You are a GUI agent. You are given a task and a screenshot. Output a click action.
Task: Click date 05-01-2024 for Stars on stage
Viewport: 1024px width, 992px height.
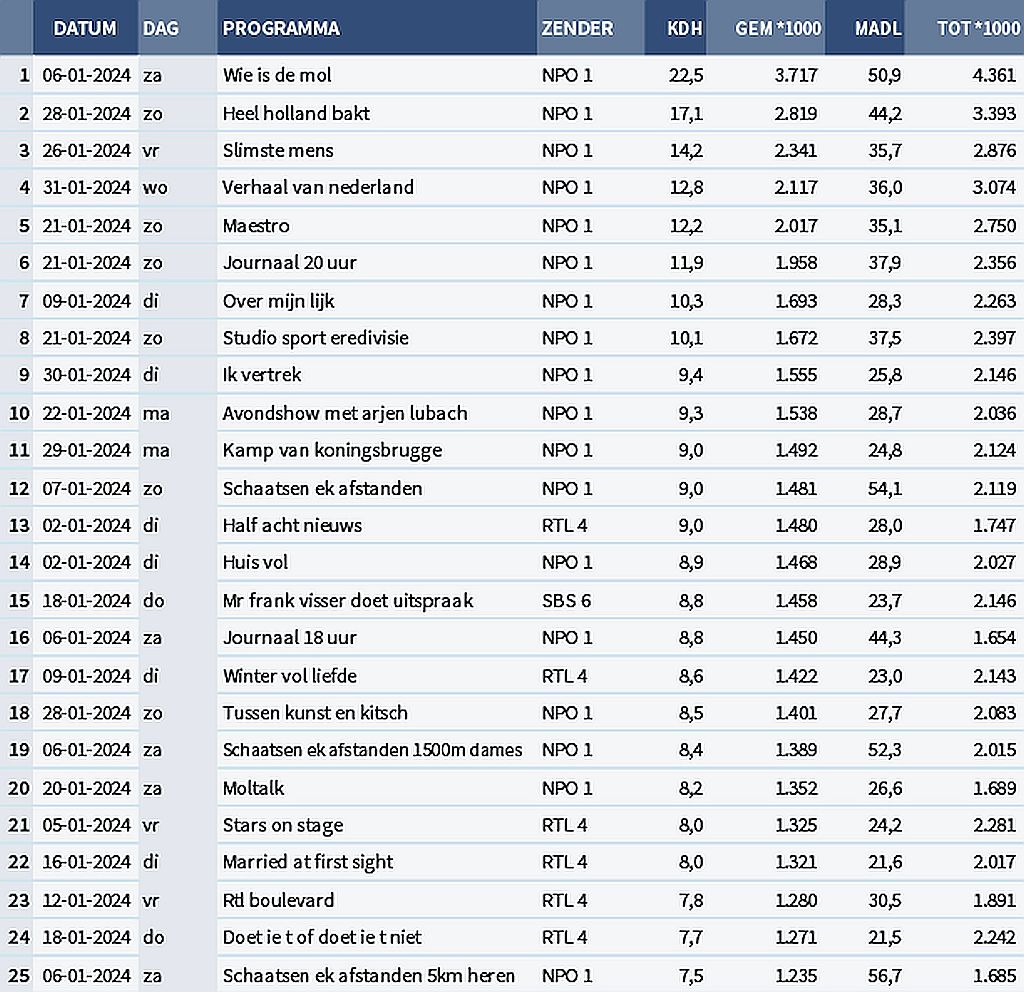click(x=86, y=825)
